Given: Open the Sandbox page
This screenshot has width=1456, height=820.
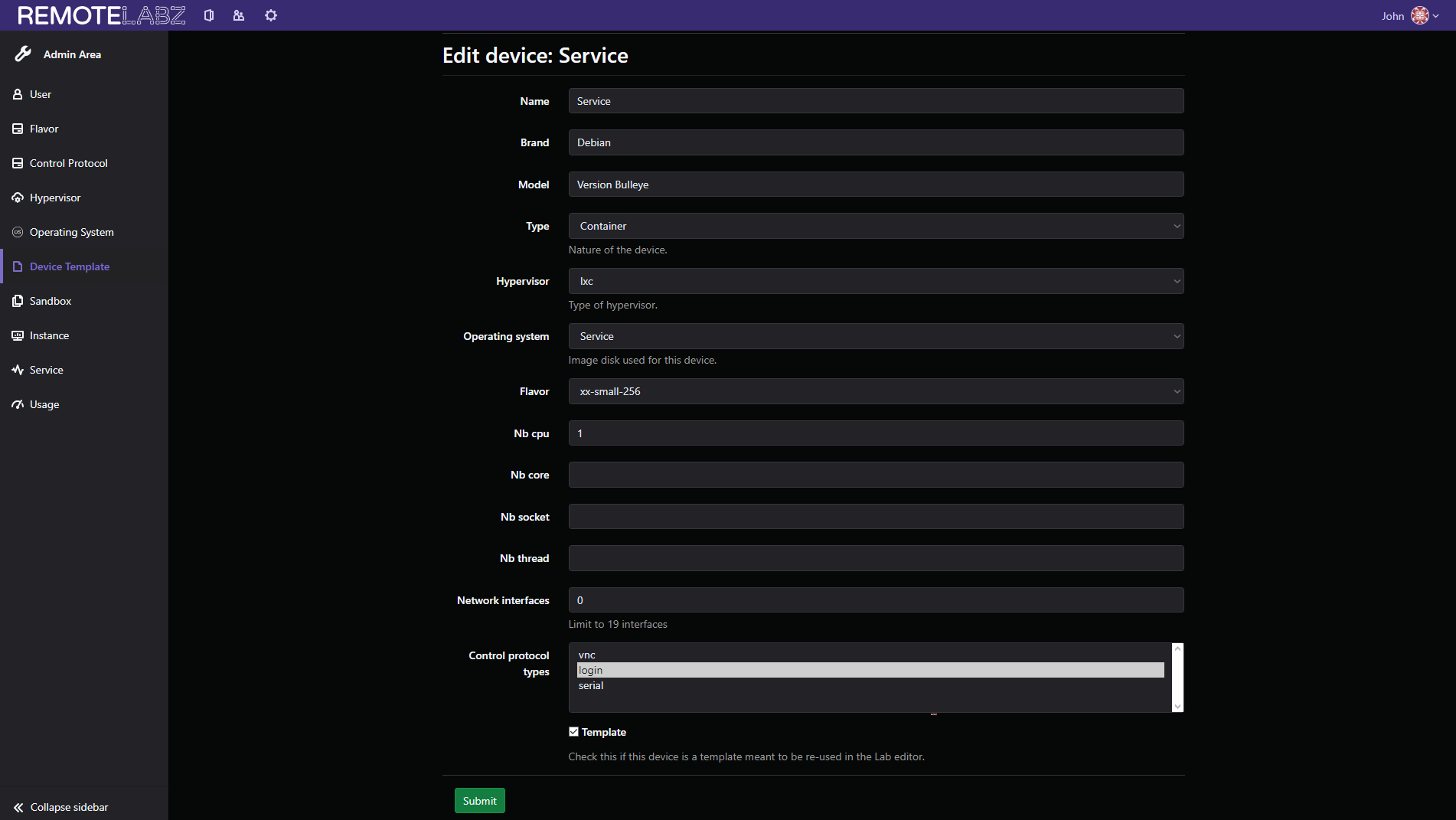Looking at the screenshot, I should pos(51,301).
